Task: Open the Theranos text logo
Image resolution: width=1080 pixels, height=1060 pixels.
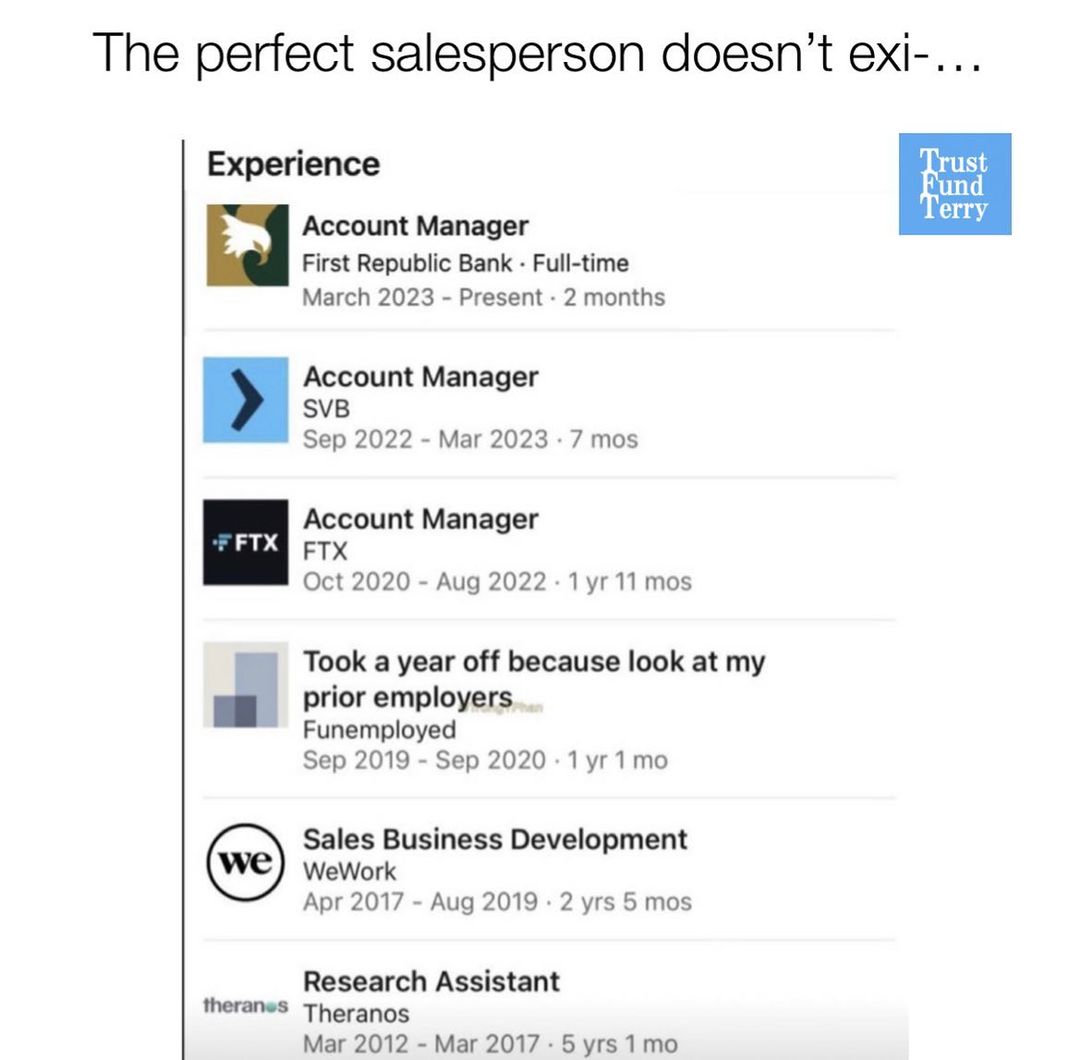Action: tap(246, 1005)
